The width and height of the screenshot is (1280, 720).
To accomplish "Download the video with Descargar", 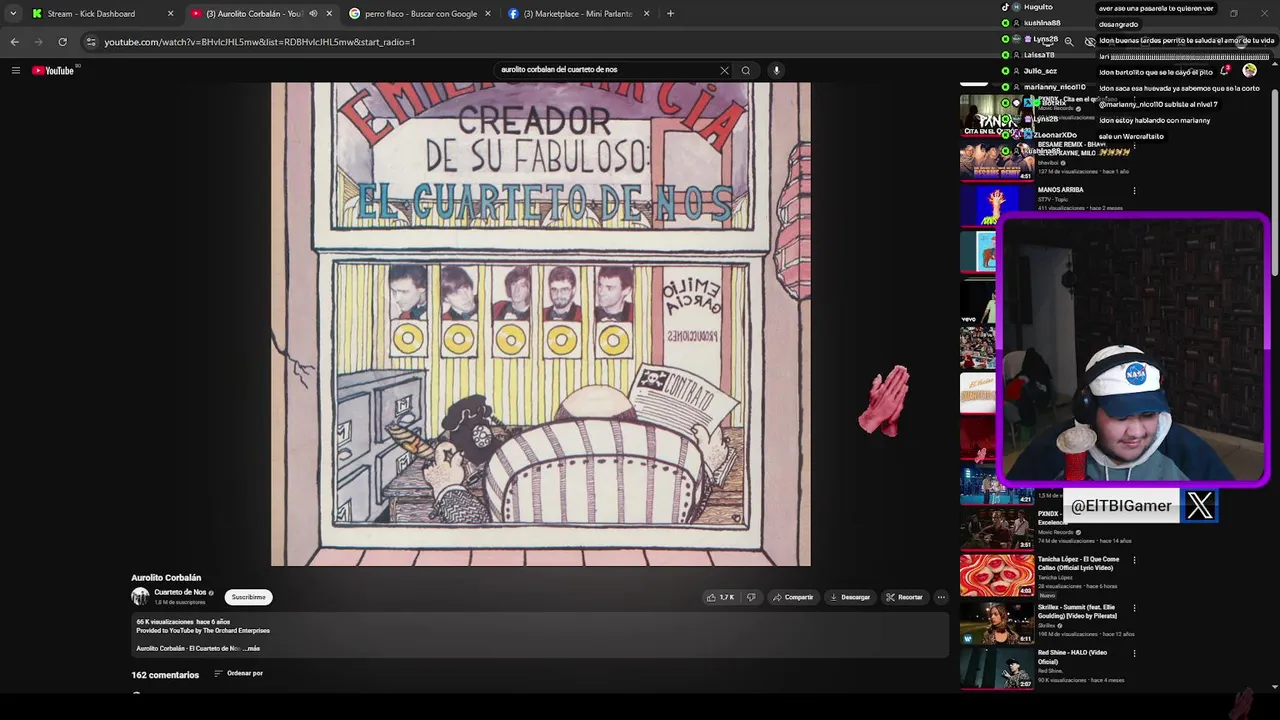I will coord(850,597).
